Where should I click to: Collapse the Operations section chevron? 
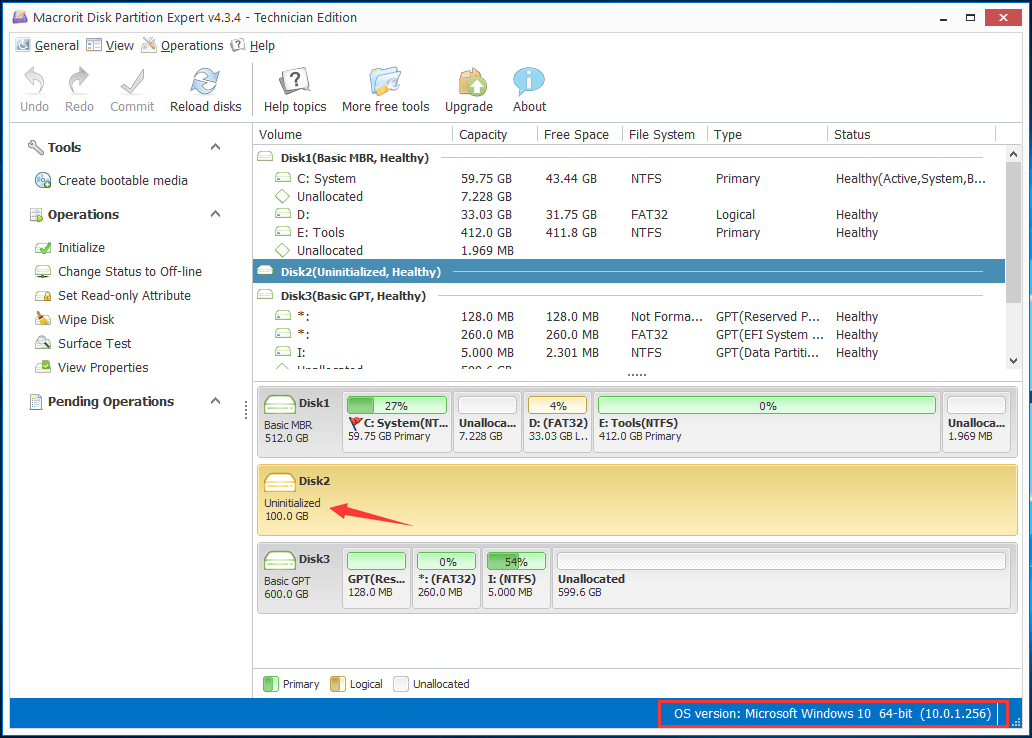tap(215, 214)
